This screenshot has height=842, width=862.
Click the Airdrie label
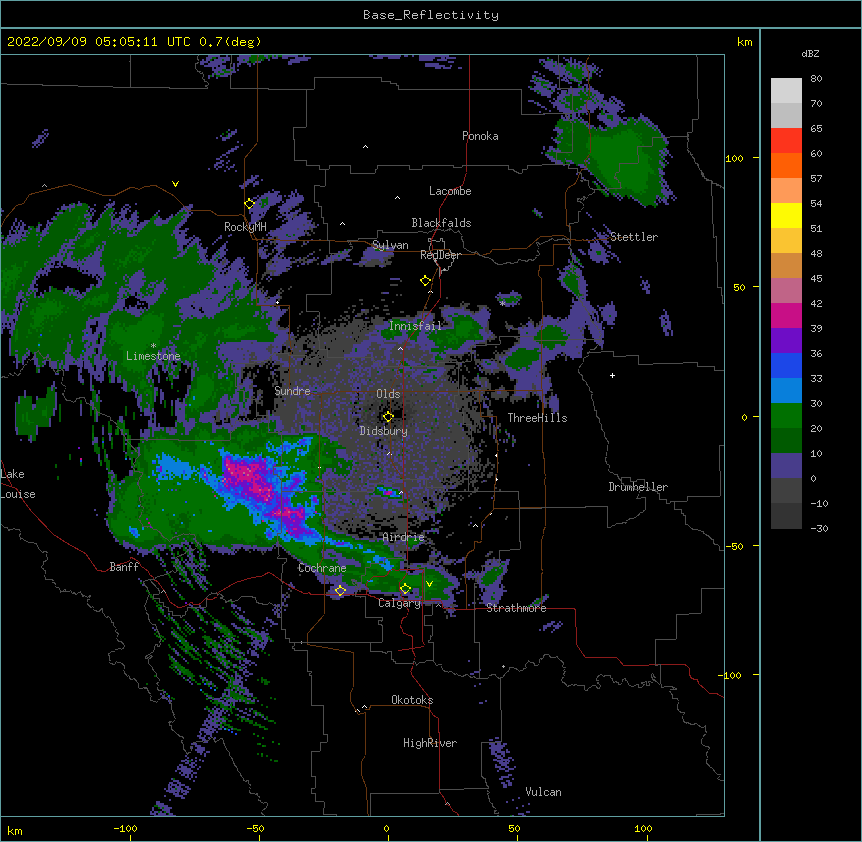click(x=403, y=537)
